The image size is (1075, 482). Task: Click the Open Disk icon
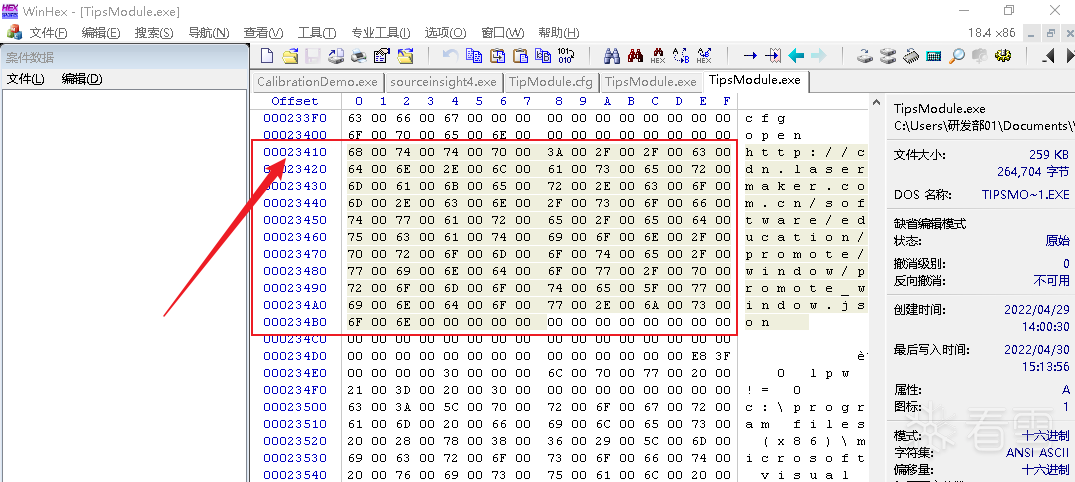(865, 56)
